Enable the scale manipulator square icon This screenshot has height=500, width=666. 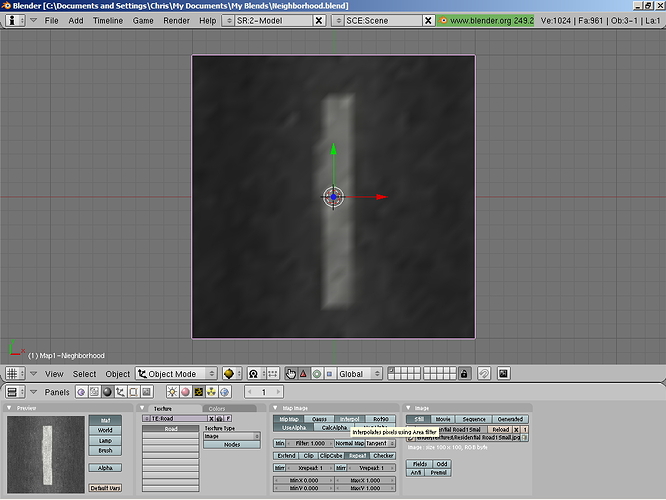(329, 373)
